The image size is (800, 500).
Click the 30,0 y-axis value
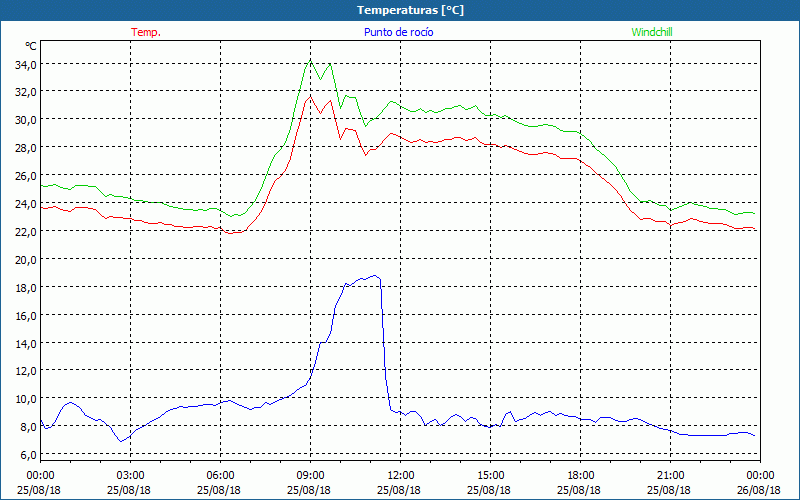coord(26,120)
